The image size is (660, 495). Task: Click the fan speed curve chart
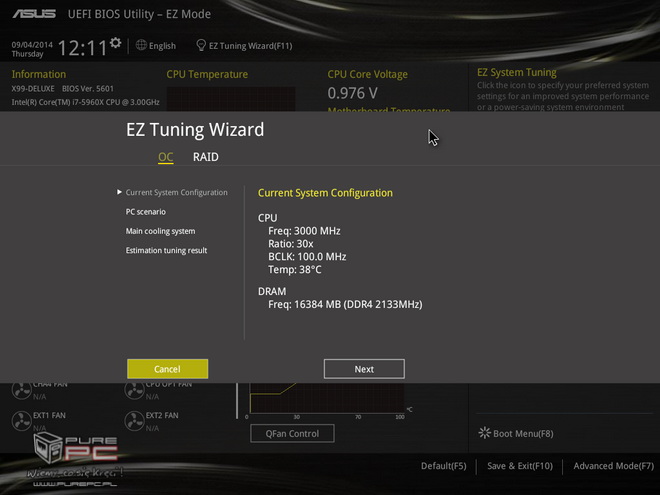point(327,398)
